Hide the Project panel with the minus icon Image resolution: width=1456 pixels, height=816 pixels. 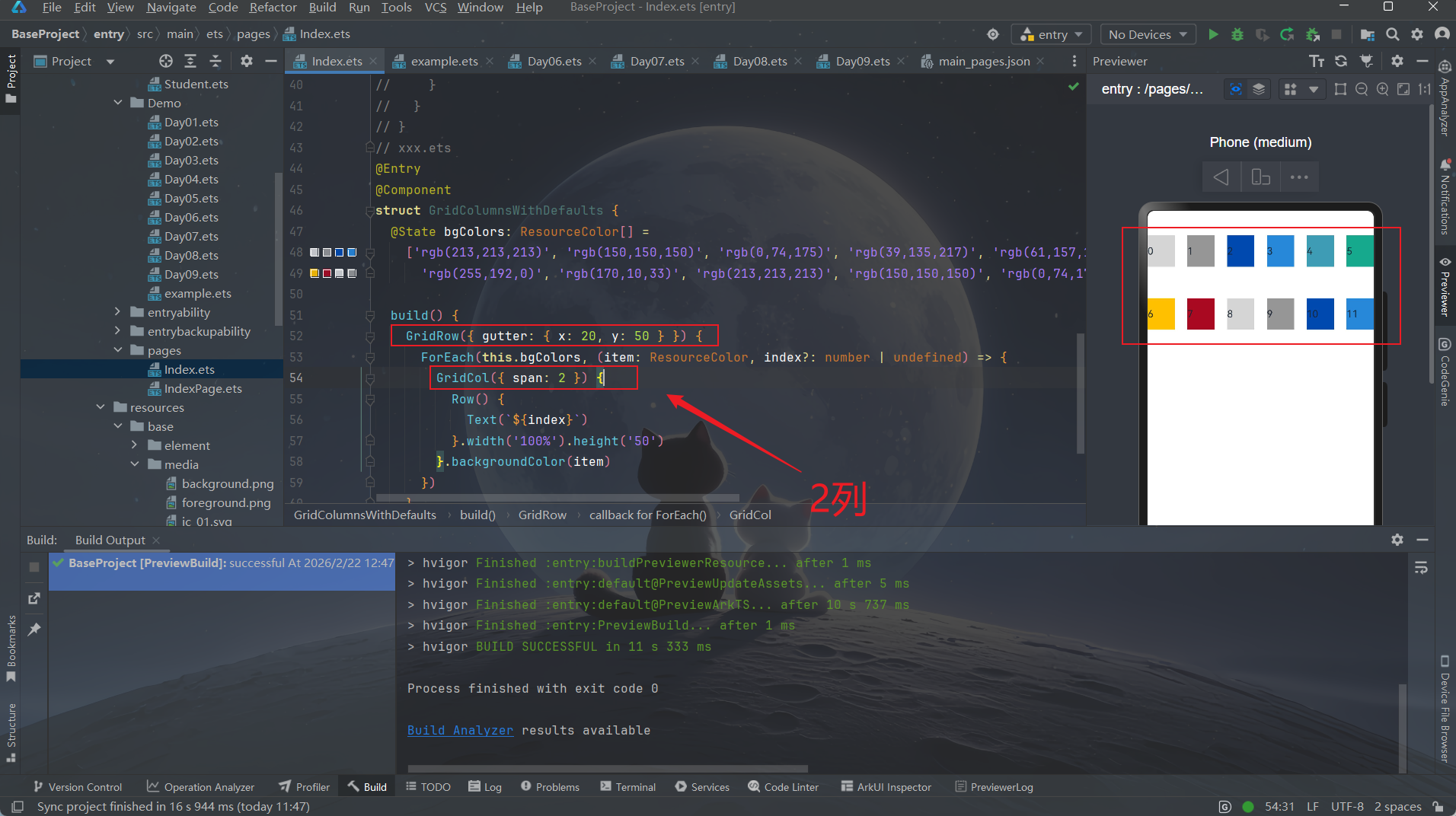point(270,61)
